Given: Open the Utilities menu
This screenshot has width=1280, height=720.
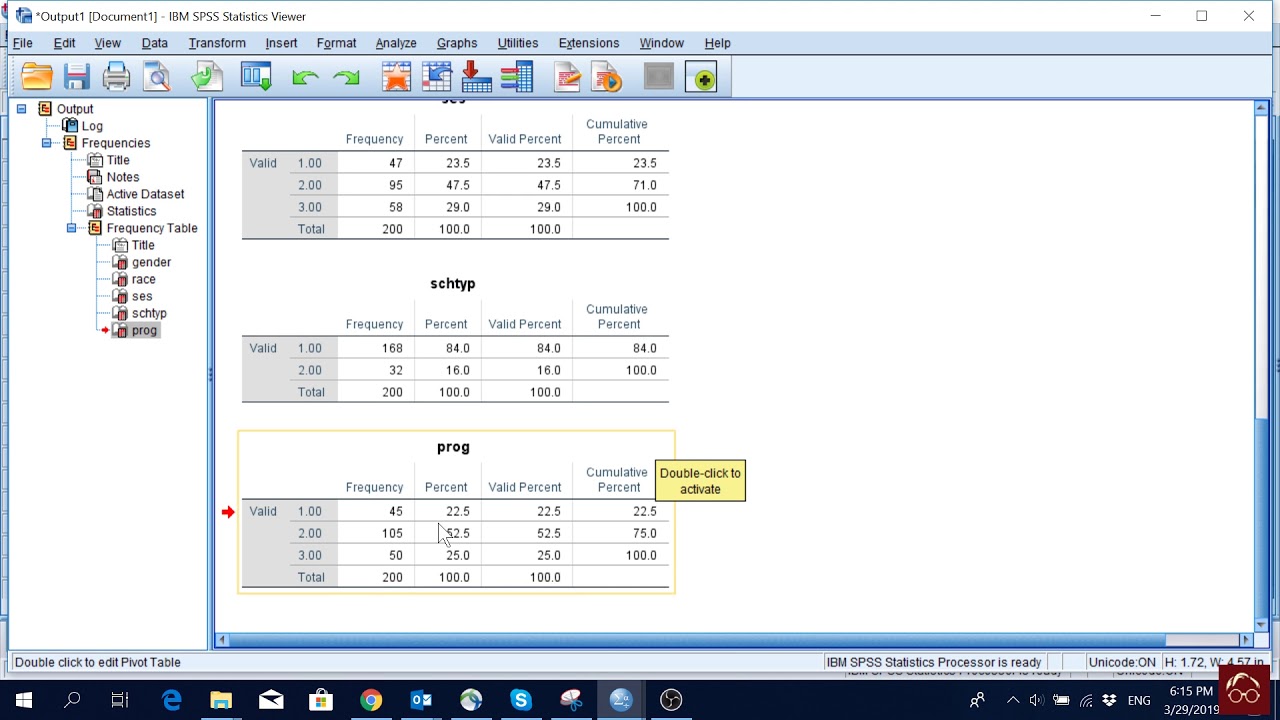Looking at the screenshot, I should [518, 43].
